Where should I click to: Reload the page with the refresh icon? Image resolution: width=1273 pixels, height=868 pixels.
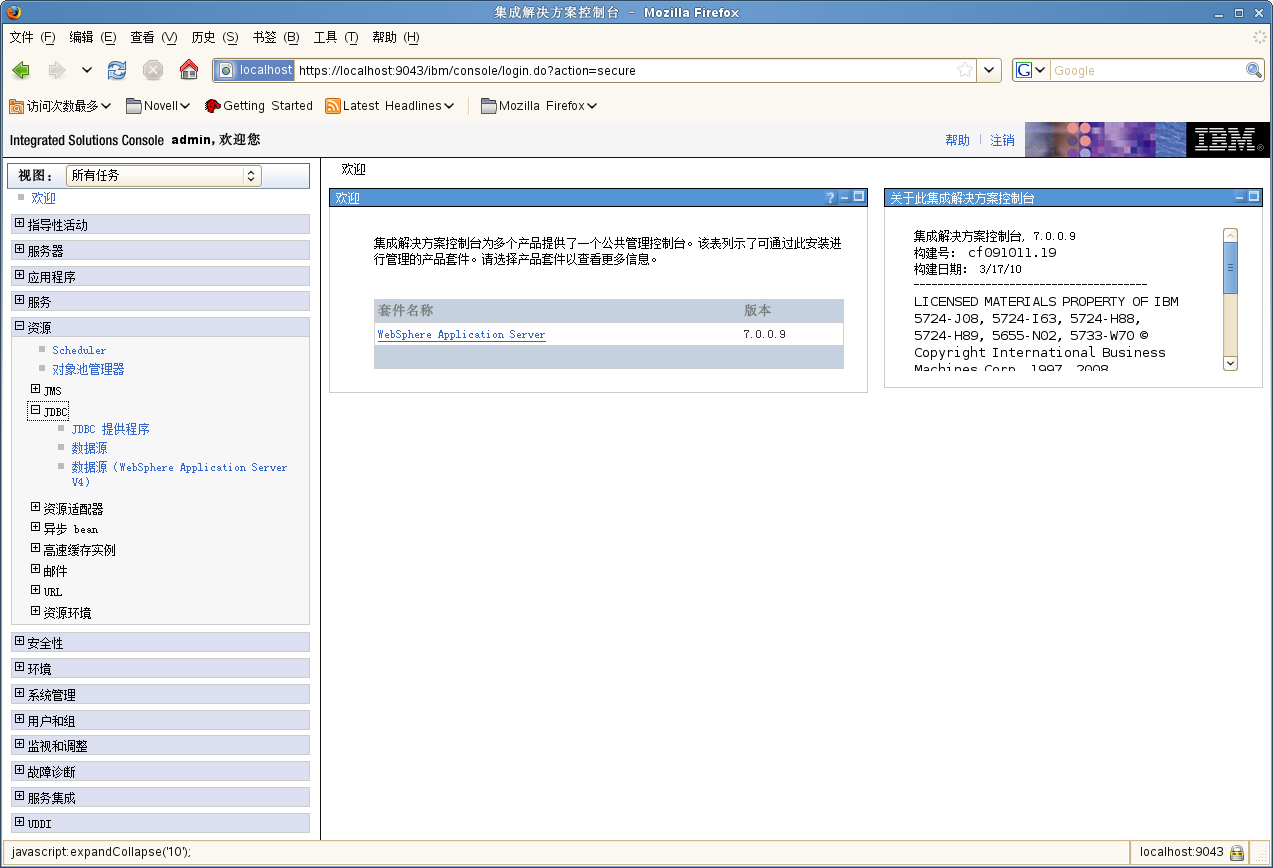(117, 70)
